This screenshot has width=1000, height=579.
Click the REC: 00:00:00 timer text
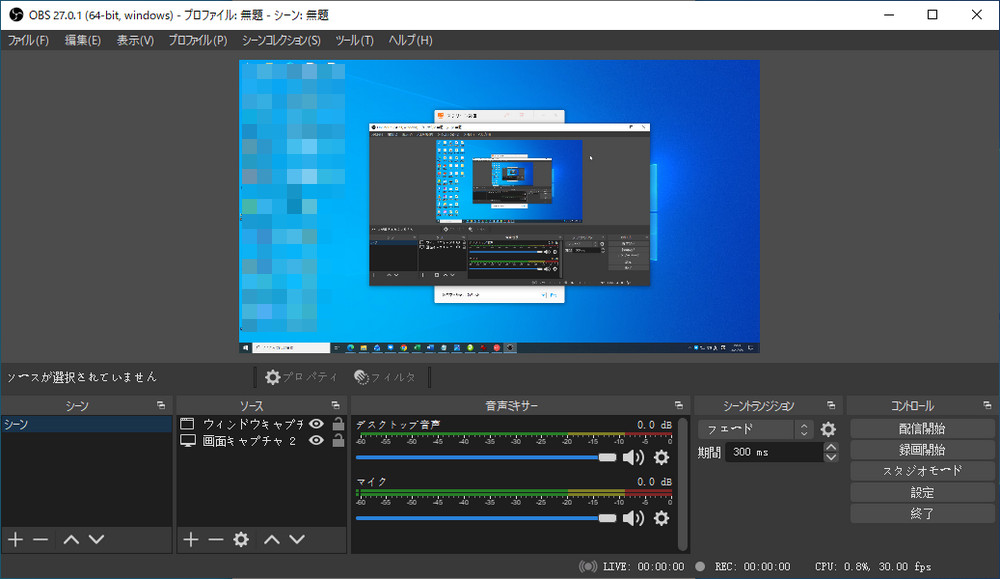coord(753,566)
